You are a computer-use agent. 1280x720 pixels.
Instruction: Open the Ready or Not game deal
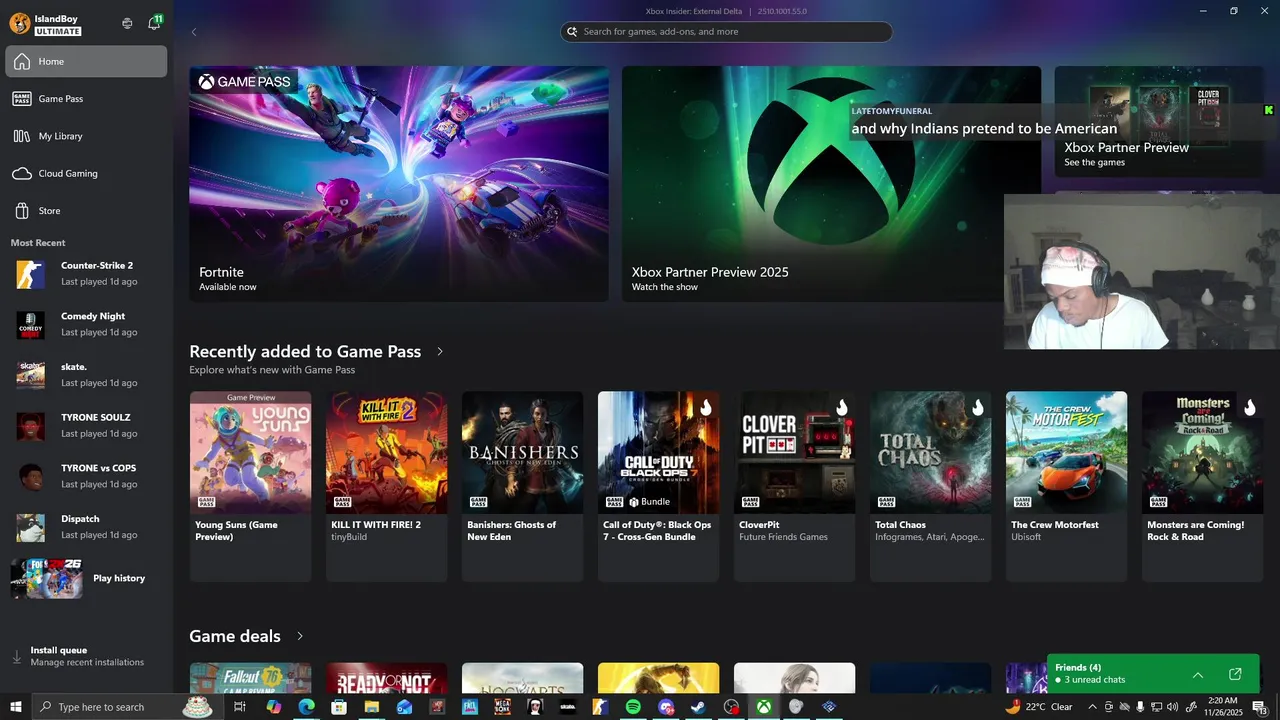pos(386,678)
